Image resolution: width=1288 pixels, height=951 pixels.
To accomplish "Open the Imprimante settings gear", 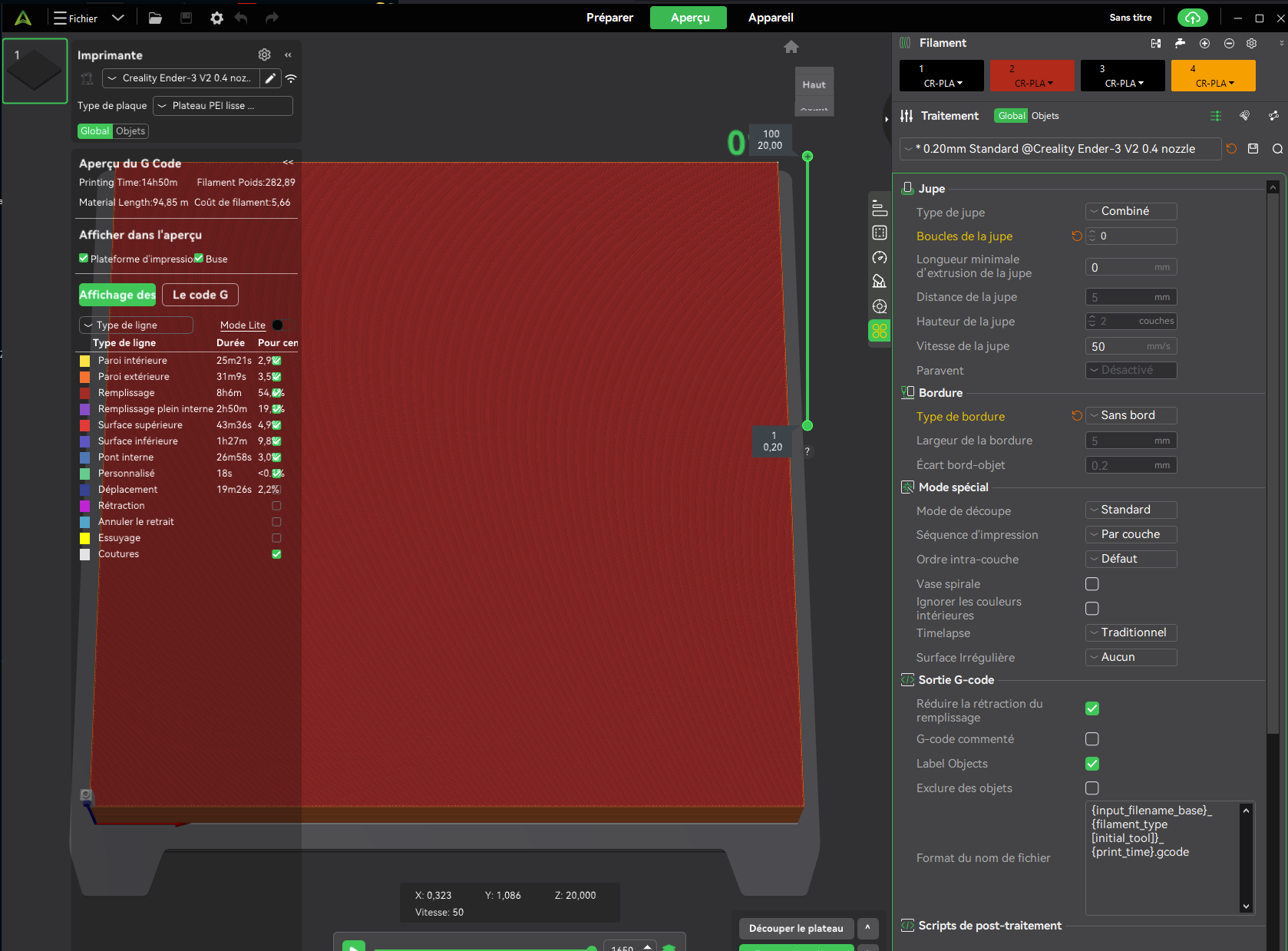I will coord(264,54).
